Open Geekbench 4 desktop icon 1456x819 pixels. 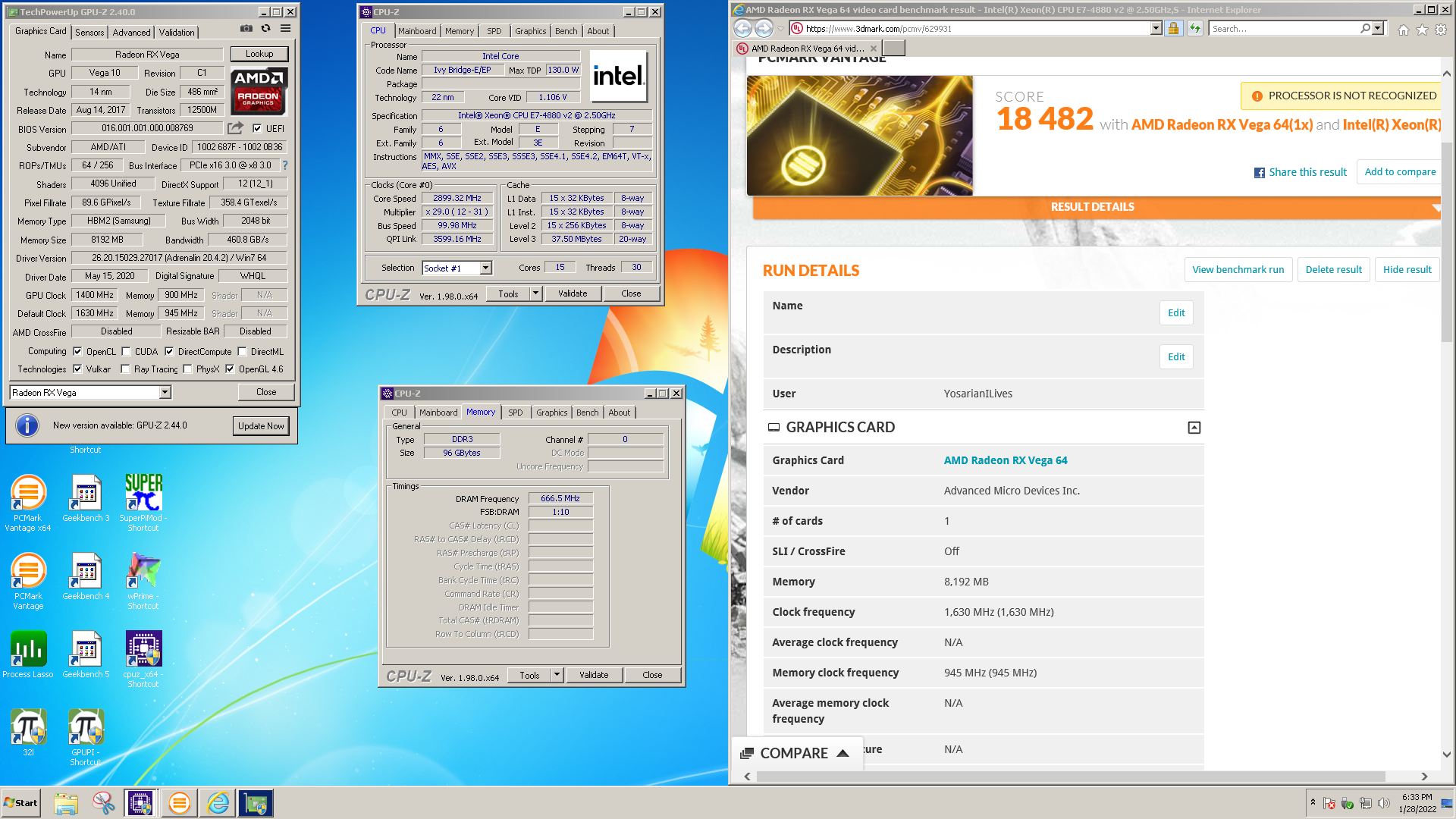pyautogui.click(x=86, y=576)
